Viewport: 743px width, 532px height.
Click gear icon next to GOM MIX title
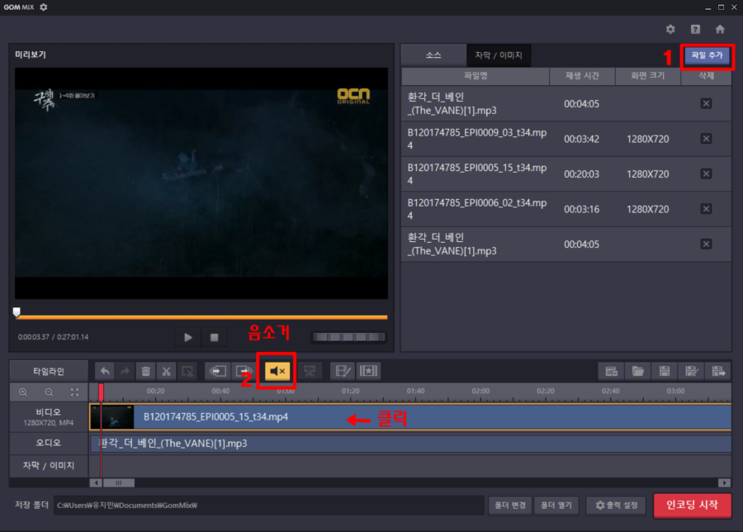point(44,7)
